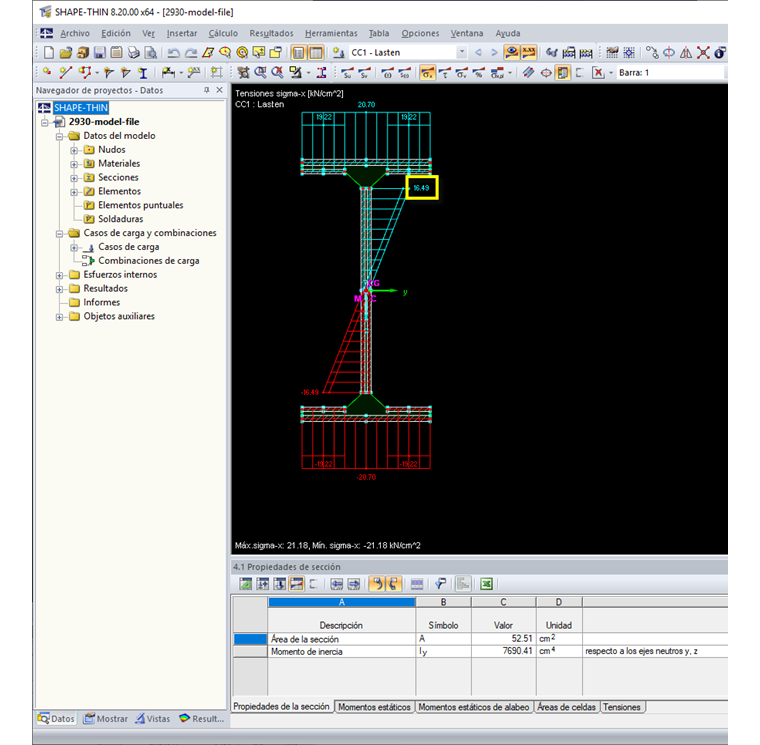Close the project navigator panel
Viewport: 760px width, 745px height.
point(220,90)
